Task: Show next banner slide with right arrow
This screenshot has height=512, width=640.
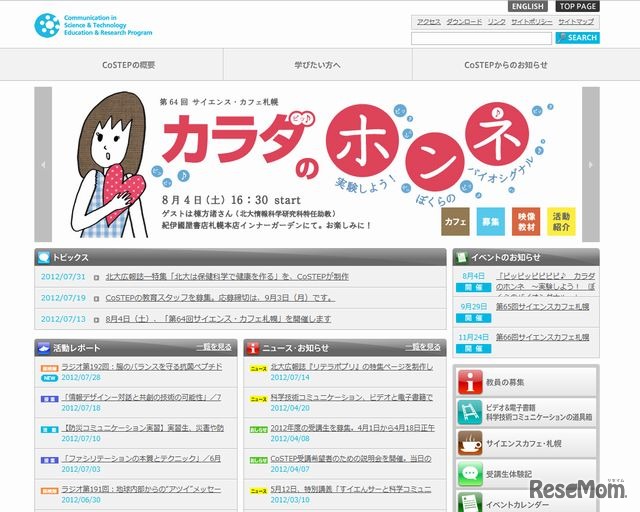Action: point(591,165)
